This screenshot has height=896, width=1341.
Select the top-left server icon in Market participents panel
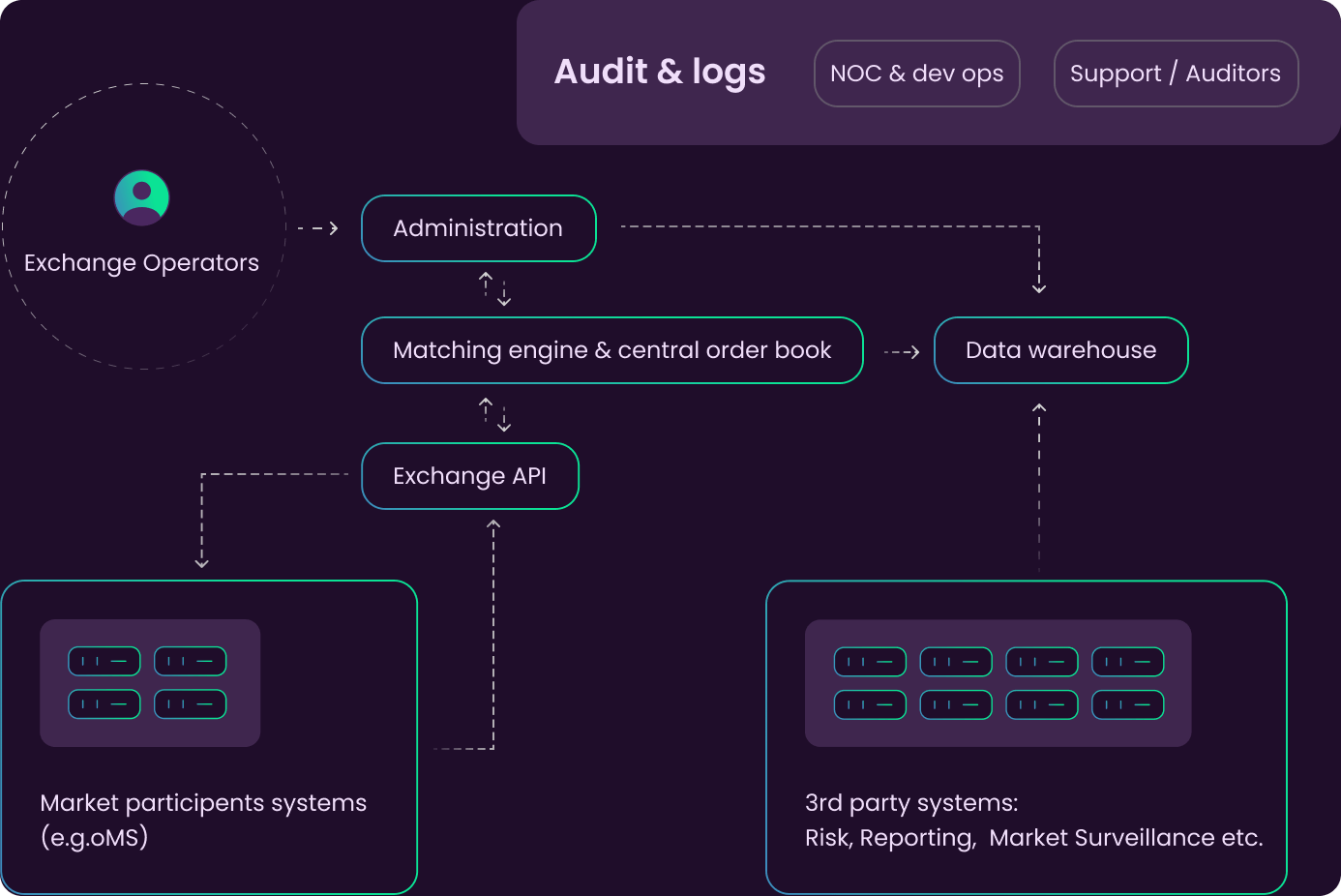pos(104,662)
